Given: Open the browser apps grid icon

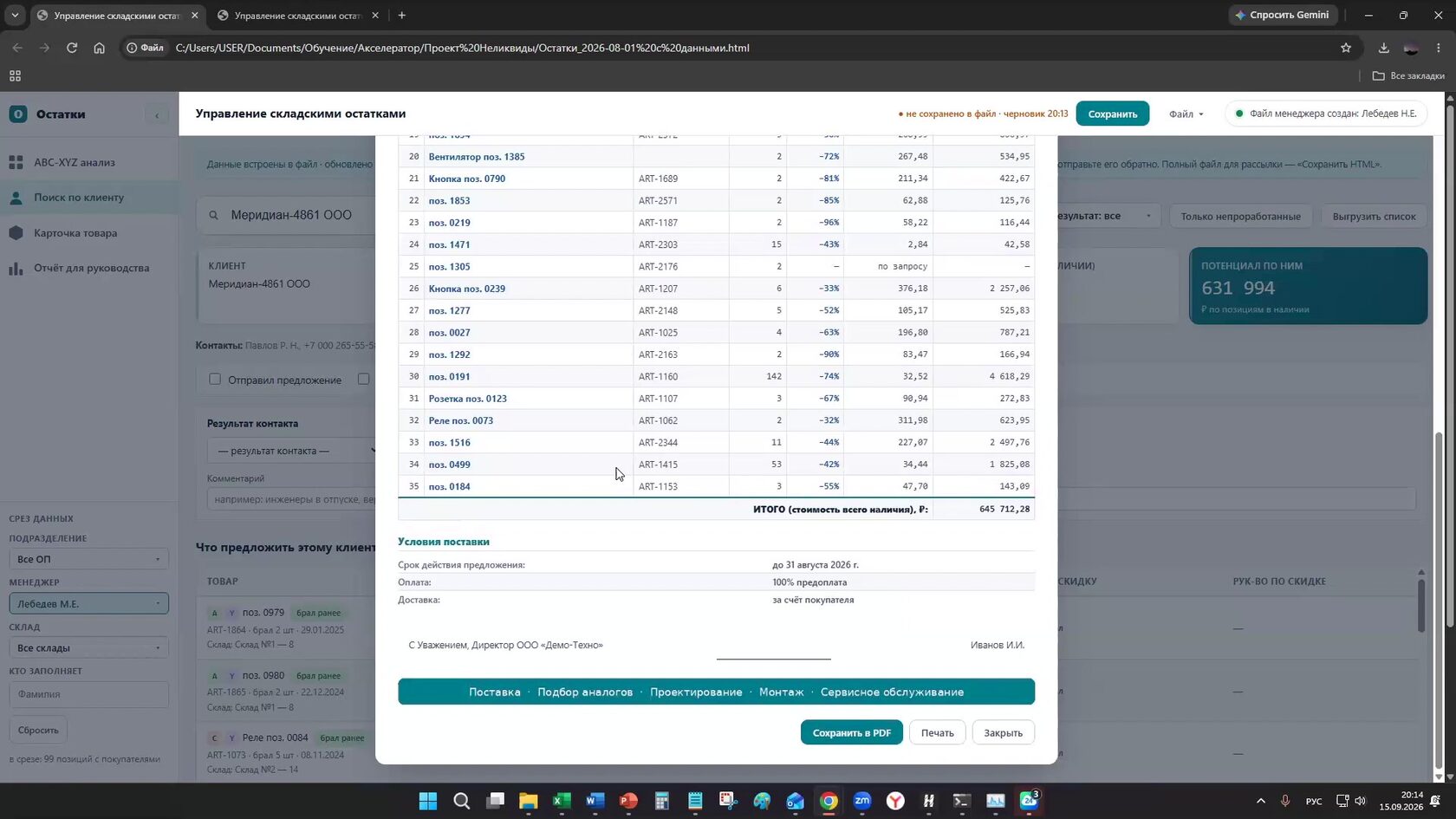Looking at the screenshot, I should tap(15, 76).
